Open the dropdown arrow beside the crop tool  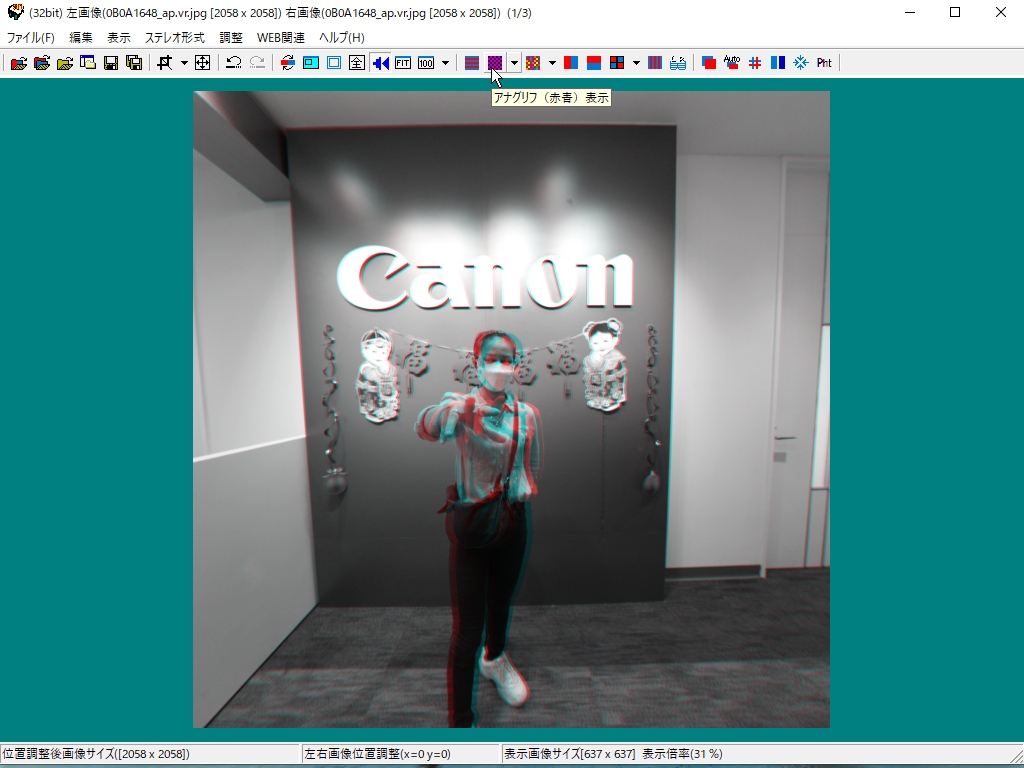click(x=184, y=63)
